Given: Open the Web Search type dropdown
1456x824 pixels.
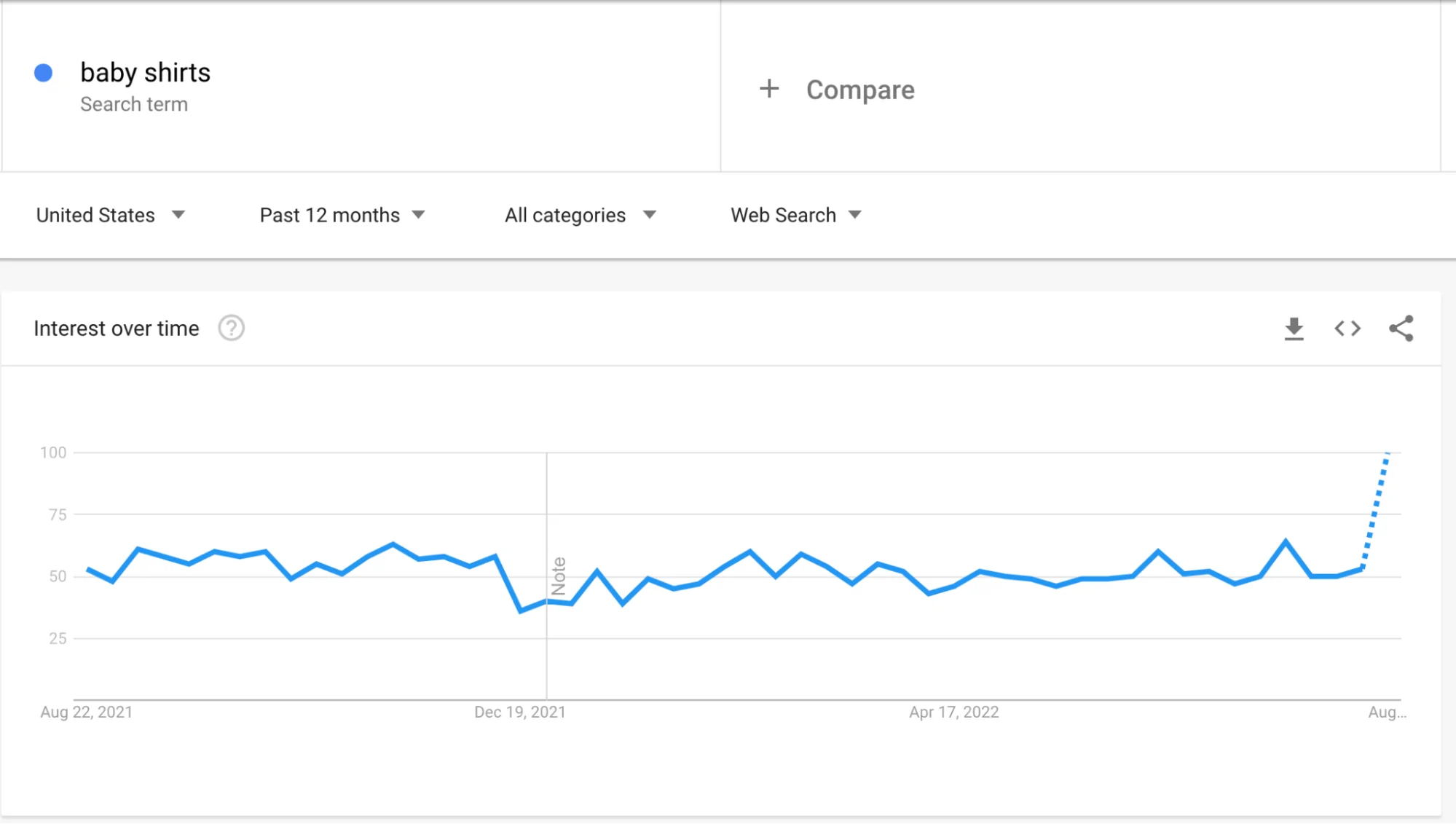Looking at the screenshot, I should [x=796, y=215].
